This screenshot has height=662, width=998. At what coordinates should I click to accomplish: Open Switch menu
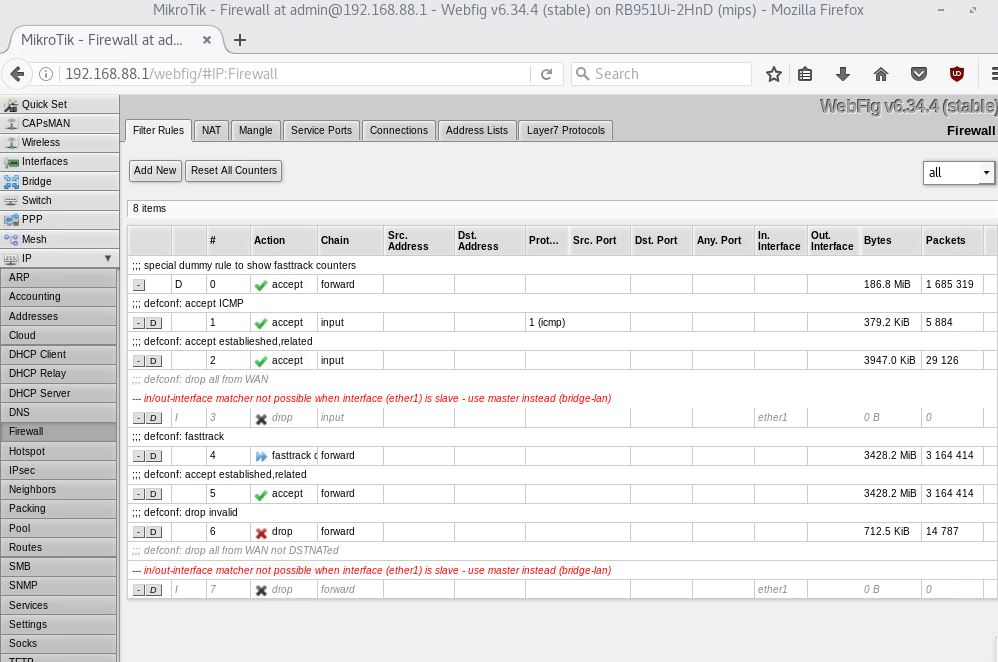(59, 200)
